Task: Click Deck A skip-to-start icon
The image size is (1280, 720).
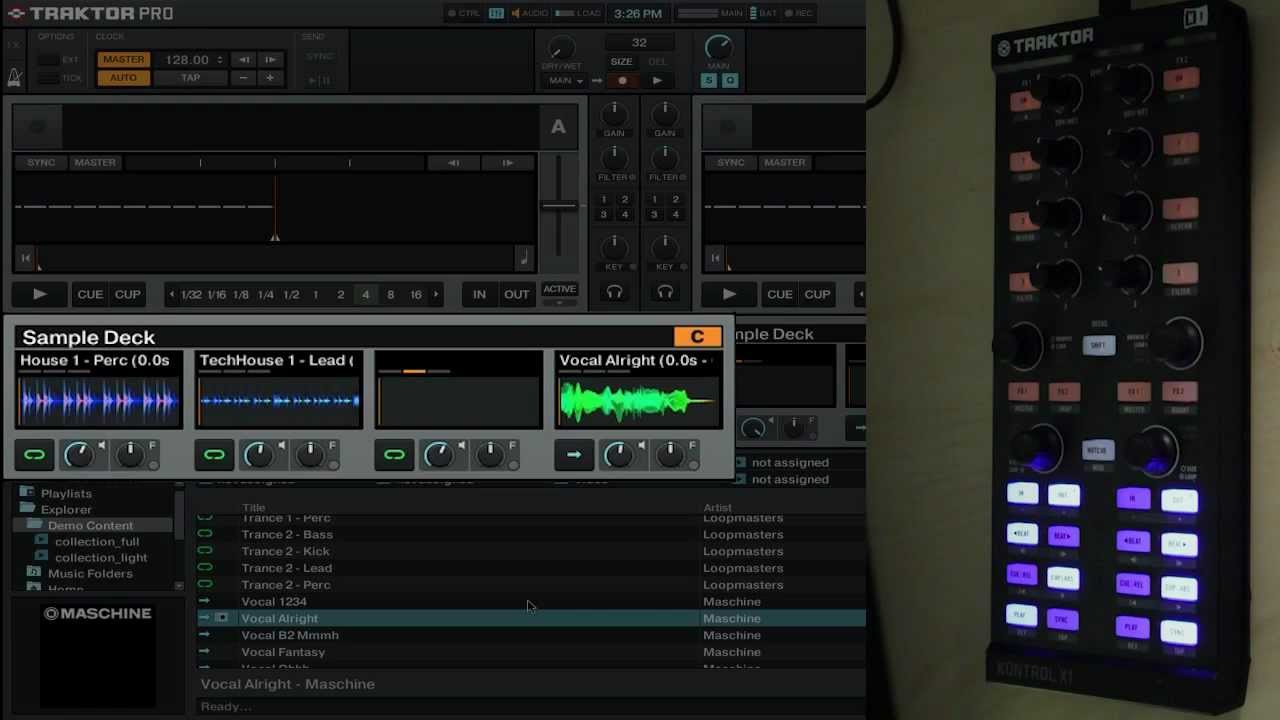Action: point(26,258)
